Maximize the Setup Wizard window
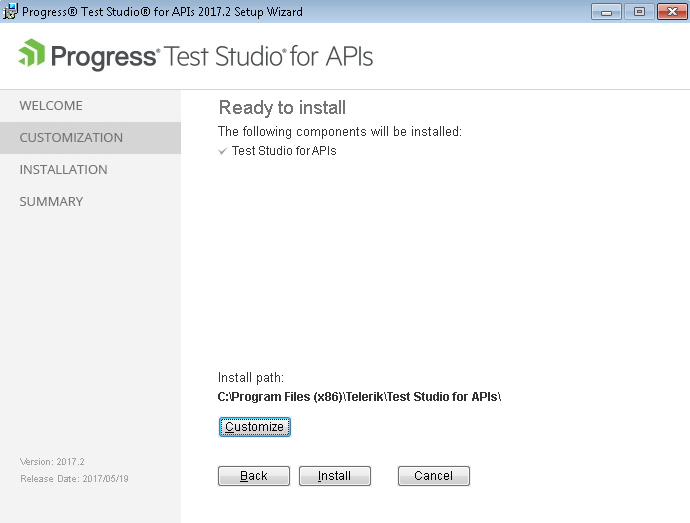This screenshot has height=523, width=690. point(639,12)
